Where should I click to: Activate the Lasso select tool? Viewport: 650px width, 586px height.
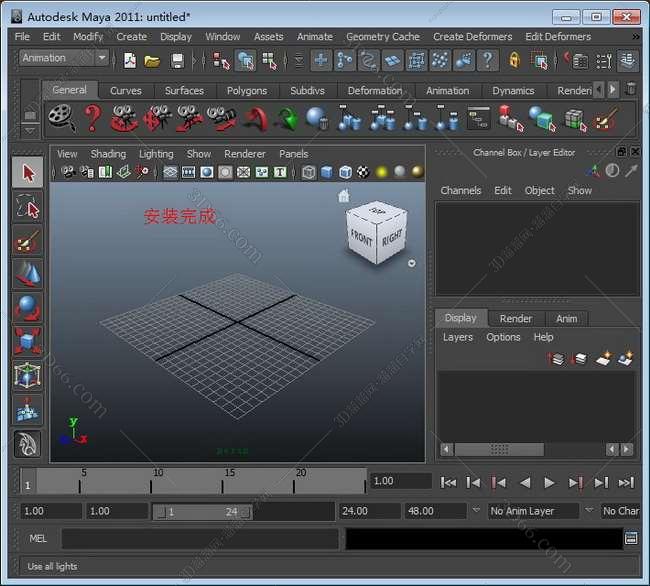point(28,207)
